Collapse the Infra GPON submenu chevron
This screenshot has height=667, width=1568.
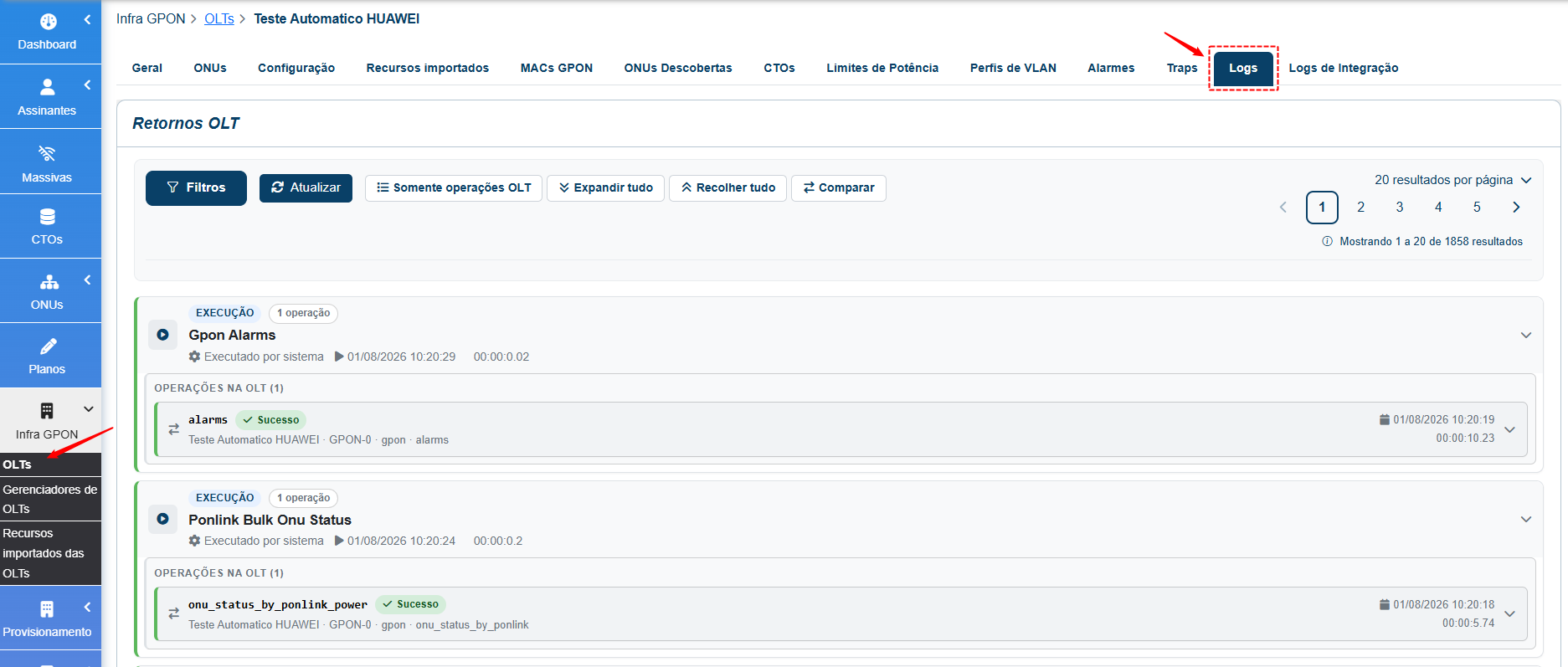(88, 409)
